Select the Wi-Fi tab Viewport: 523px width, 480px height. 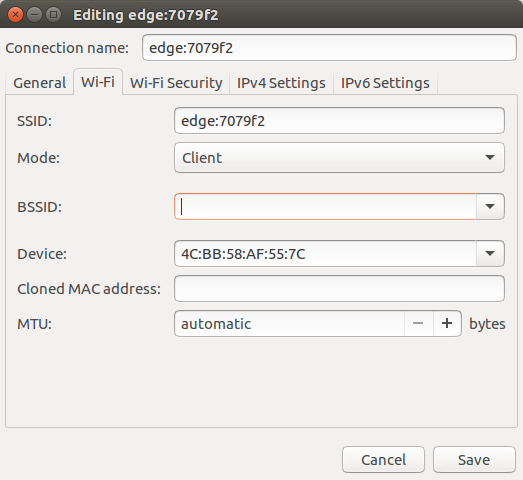(x=98, y=82)
